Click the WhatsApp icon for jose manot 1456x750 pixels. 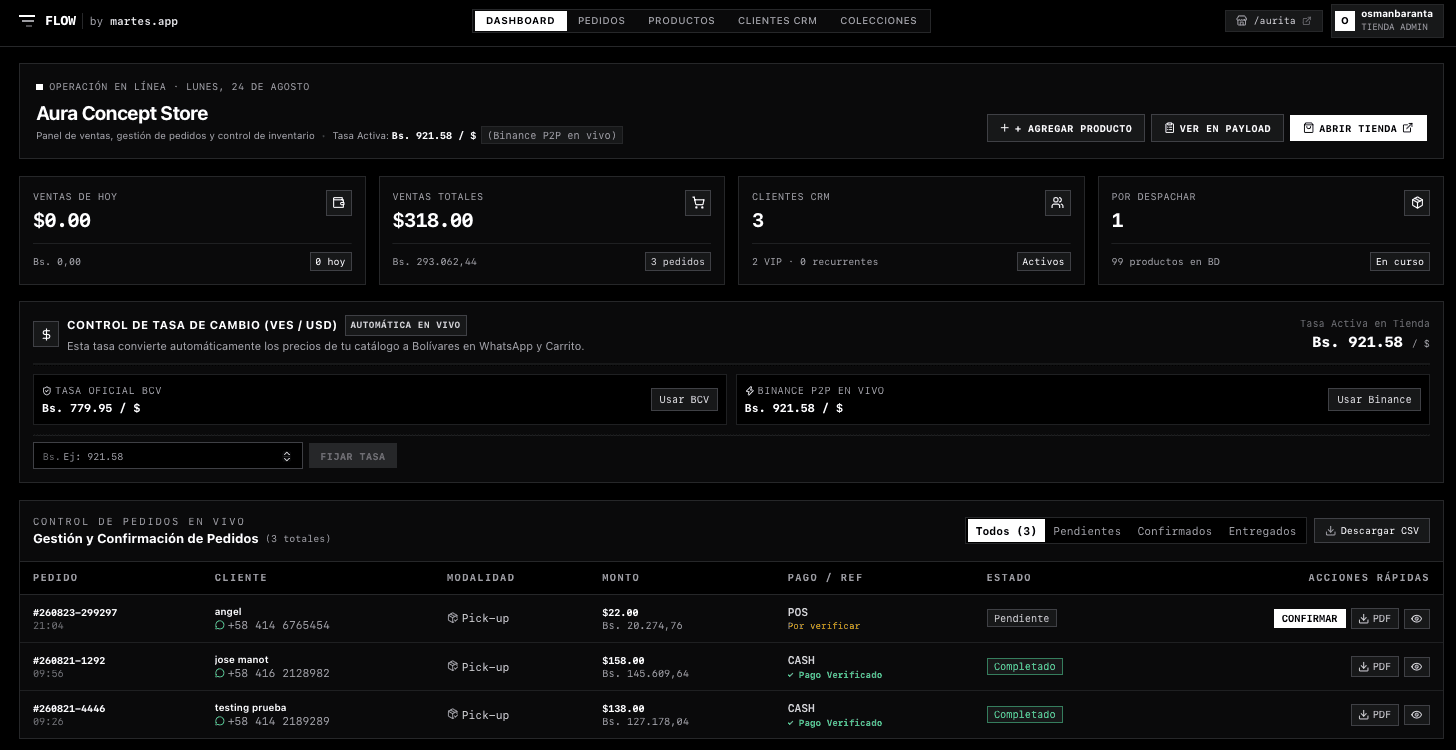point(220,673)
